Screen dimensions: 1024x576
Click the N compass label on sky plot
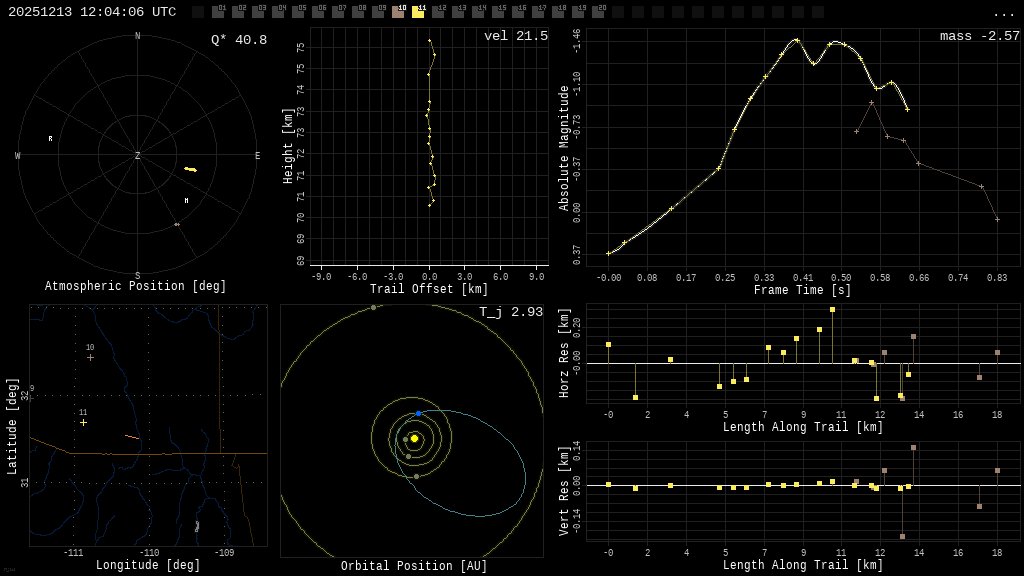137,36
